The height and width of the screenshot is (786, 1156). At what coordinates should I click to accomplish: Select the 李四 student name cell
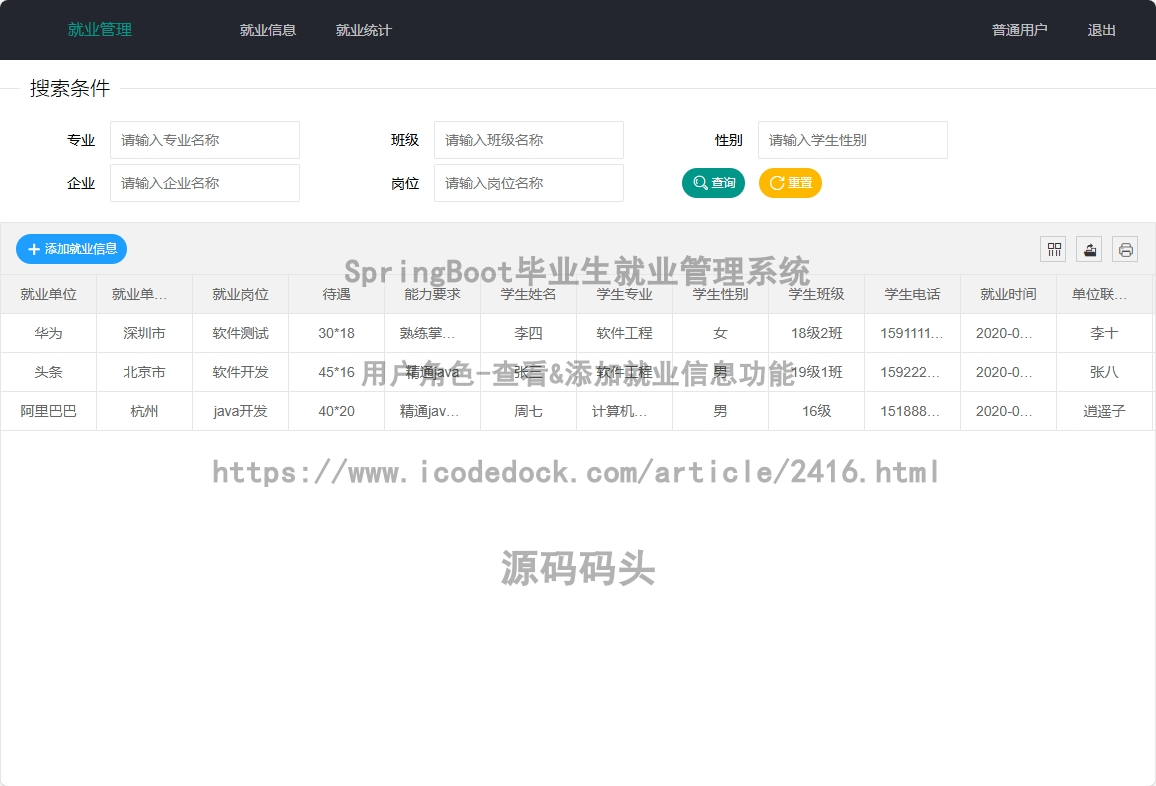528,333
